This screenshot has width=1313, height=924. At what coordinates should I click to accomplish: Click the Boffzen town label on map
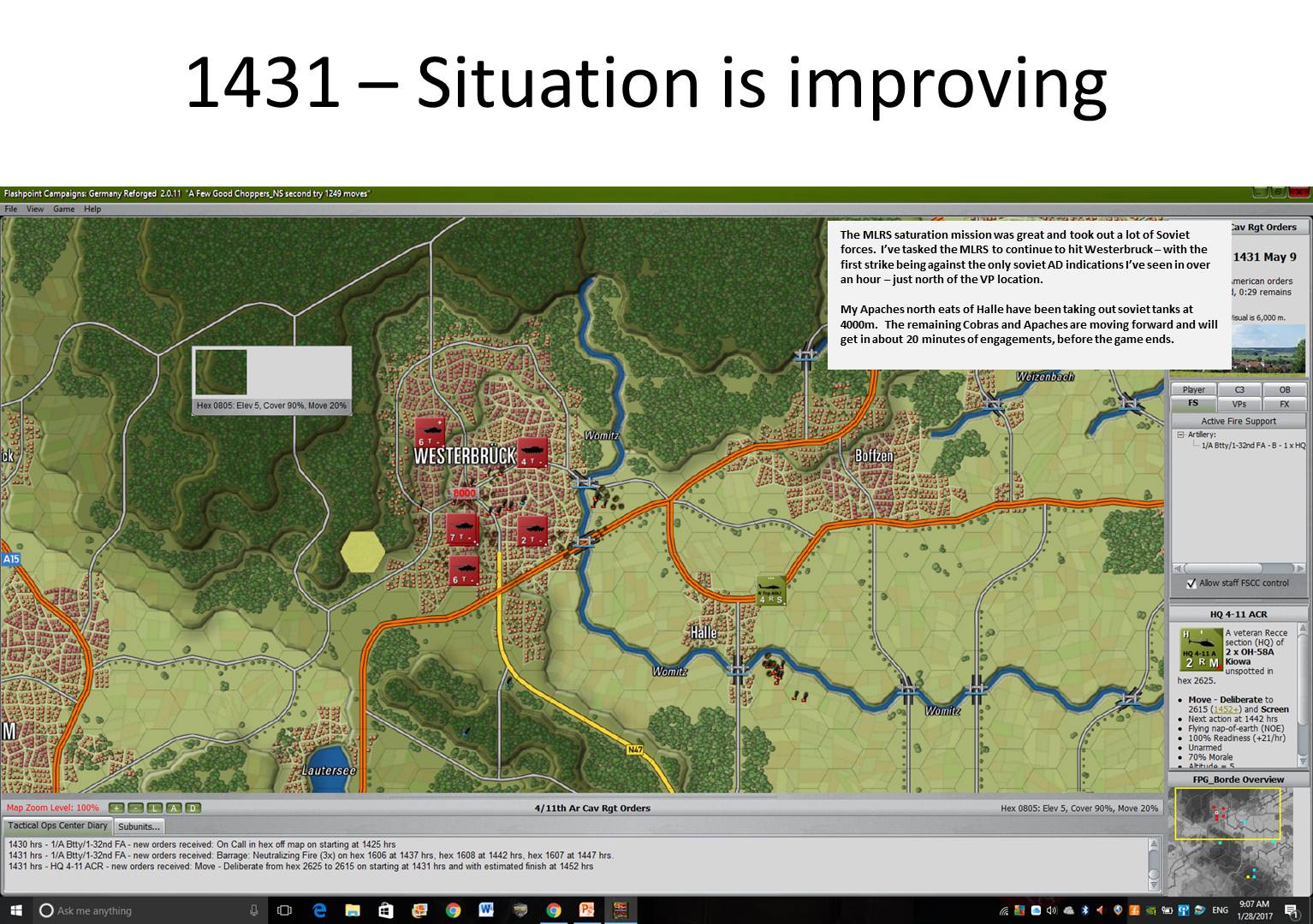point(874,456)
